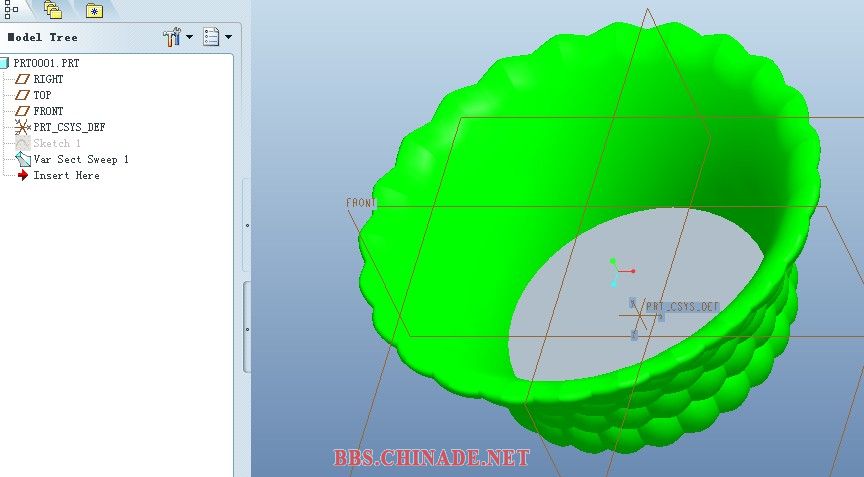The width and height of the screenshot is (864, 477).
Task: Expand the Show dropdown arrow in Model Tree
Action: (x=229, y=37)
